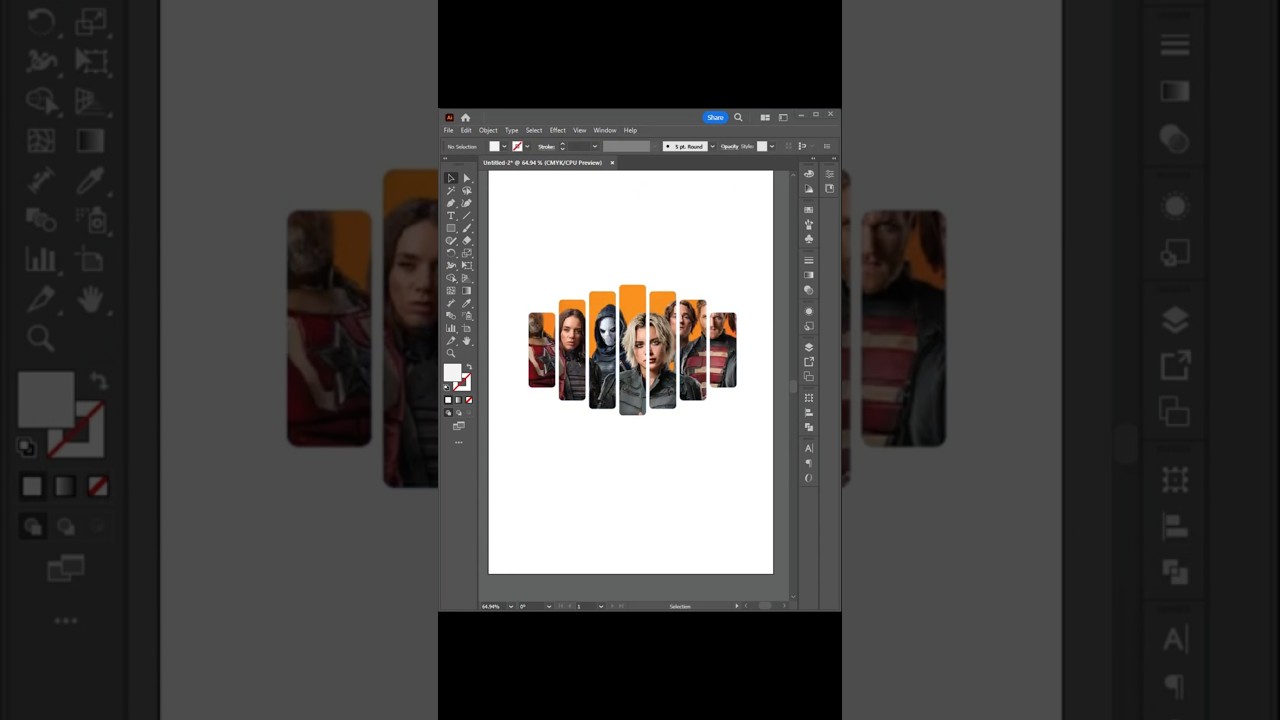Swap fill and stroke arrow
Image resolution: width=1280 pixels, height=720 pixels.
tap(468, 367)
